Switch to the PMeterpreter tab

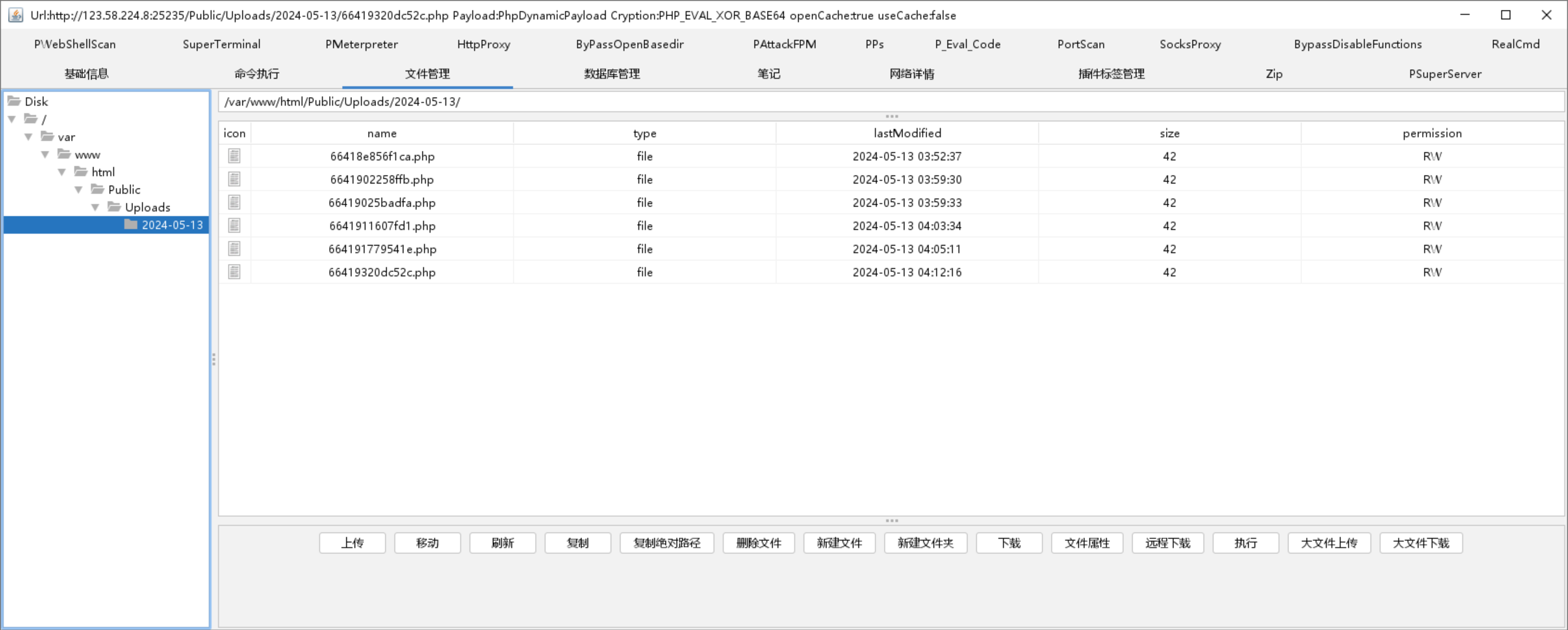pos(361,44)
